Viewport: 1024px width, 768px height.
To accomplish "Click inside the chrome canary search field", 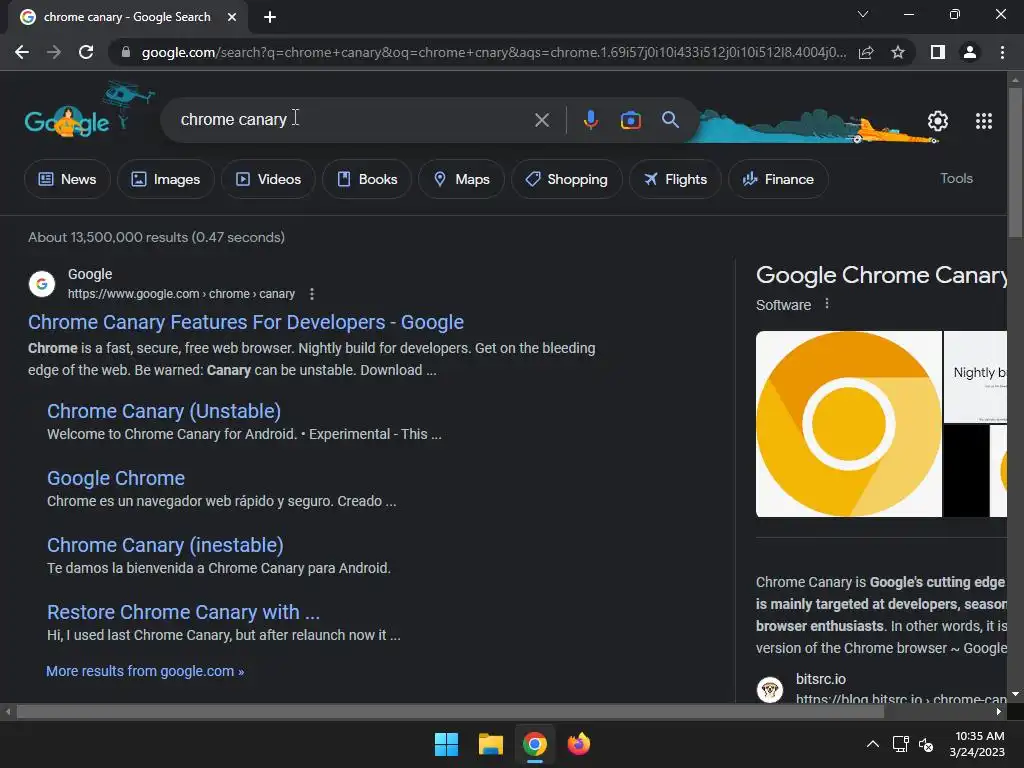I will click(353, 120).
